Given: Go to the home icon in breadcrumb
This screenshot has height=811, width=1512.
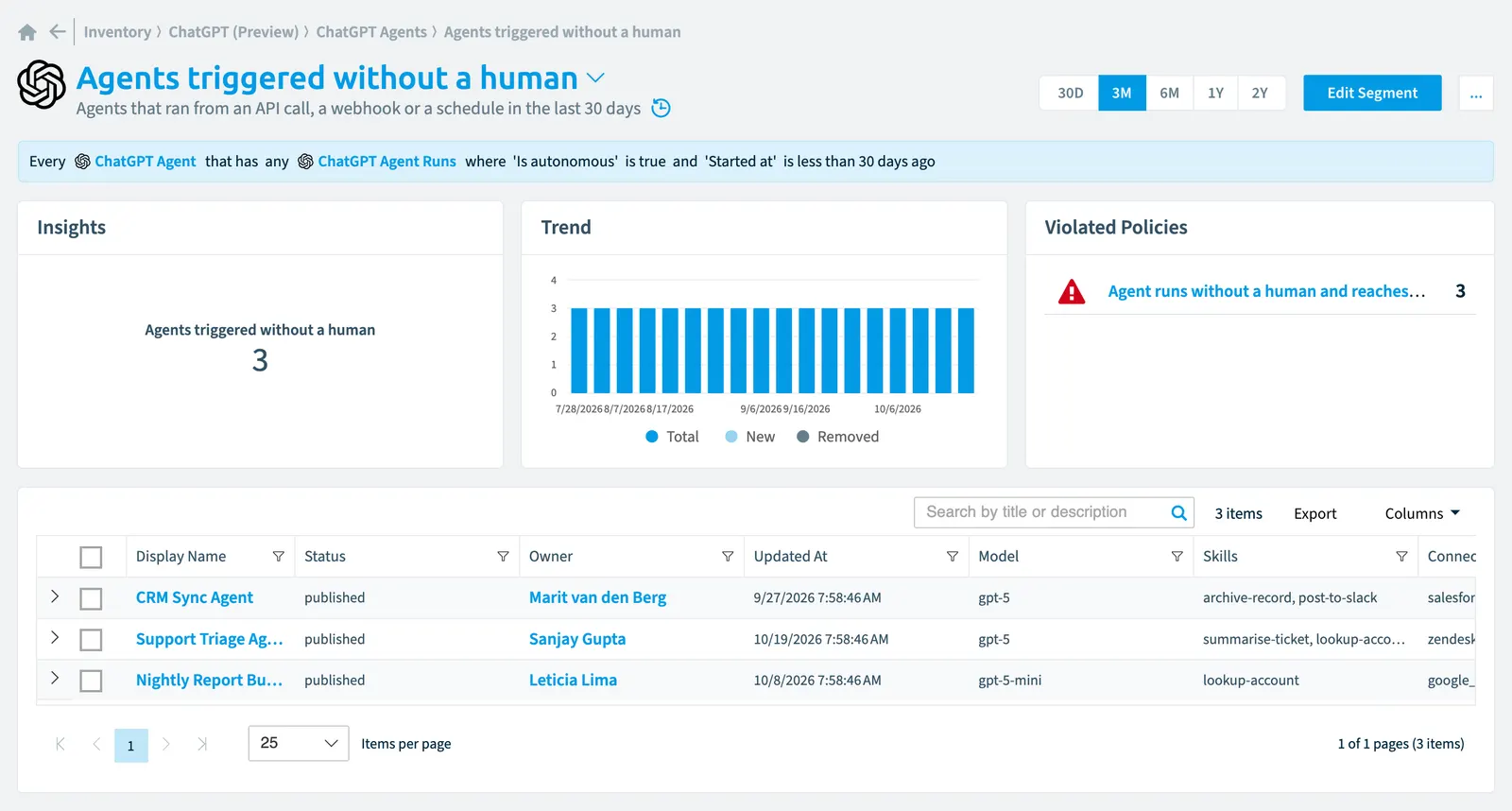Looking at the screenshot, I should coord(27,32).
